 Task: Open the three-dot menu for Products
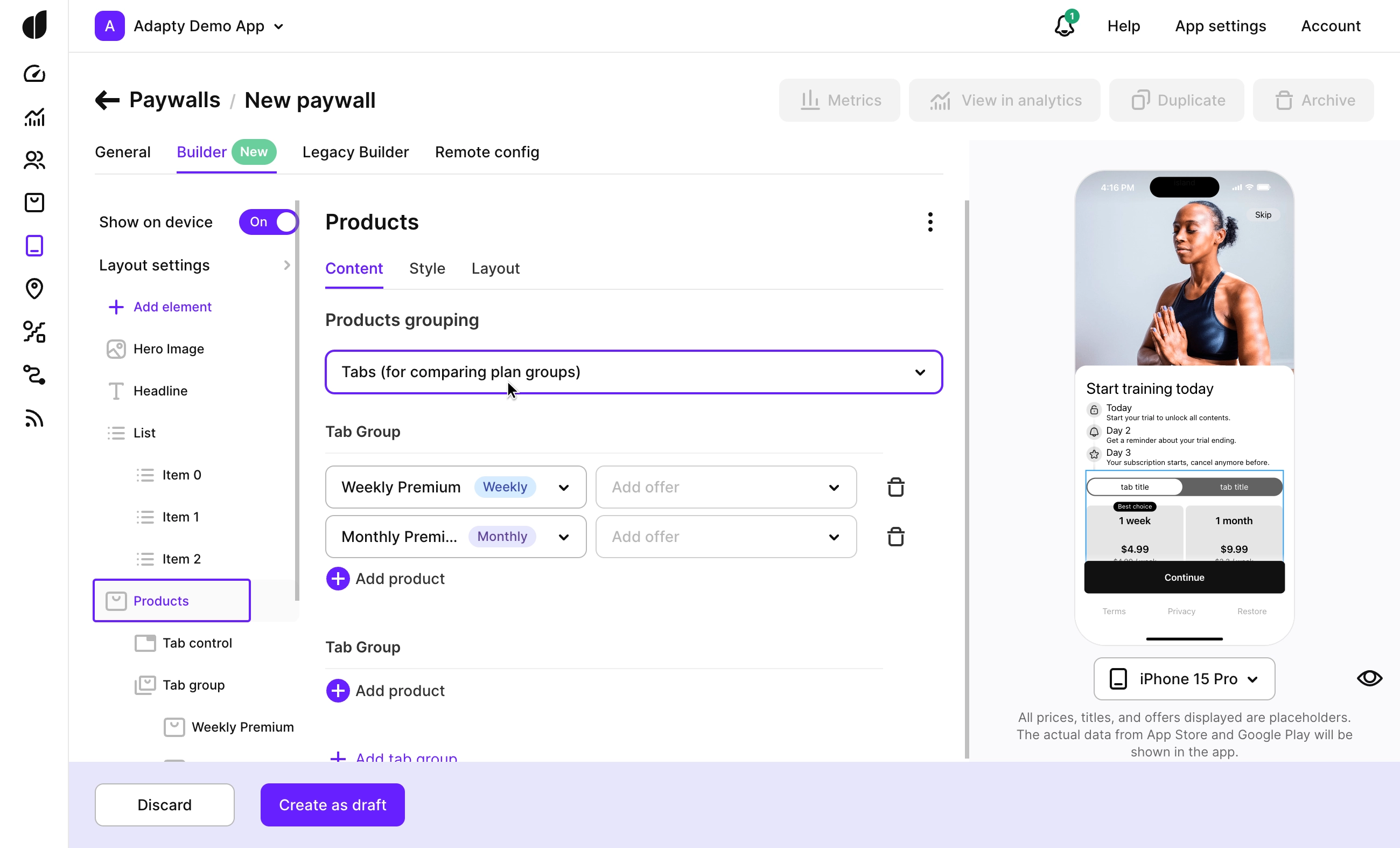pyautogui.click(x=929, y=221)
